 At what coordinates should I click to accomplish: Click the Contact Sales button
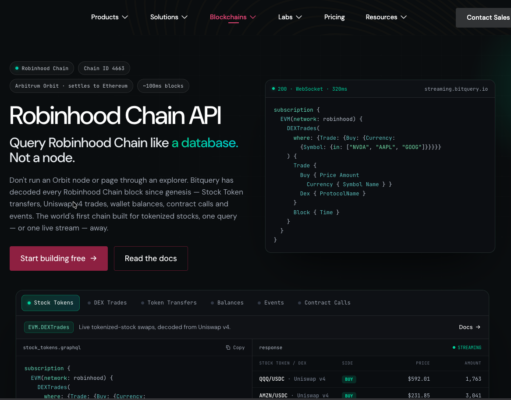pyautogui.click(x=483, y=18)
